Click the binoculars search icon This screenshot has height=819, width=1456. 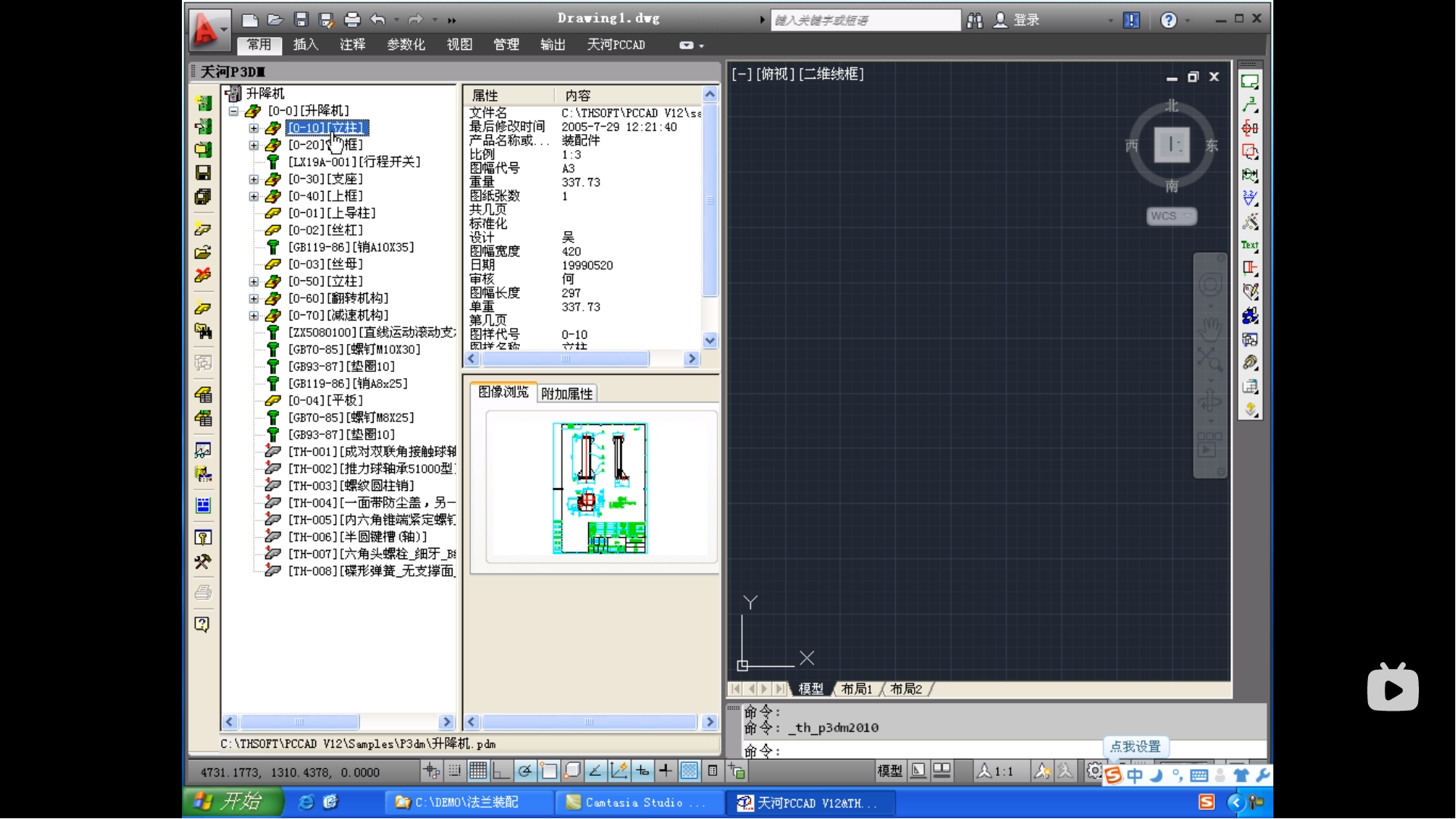(x=975, y=20)
